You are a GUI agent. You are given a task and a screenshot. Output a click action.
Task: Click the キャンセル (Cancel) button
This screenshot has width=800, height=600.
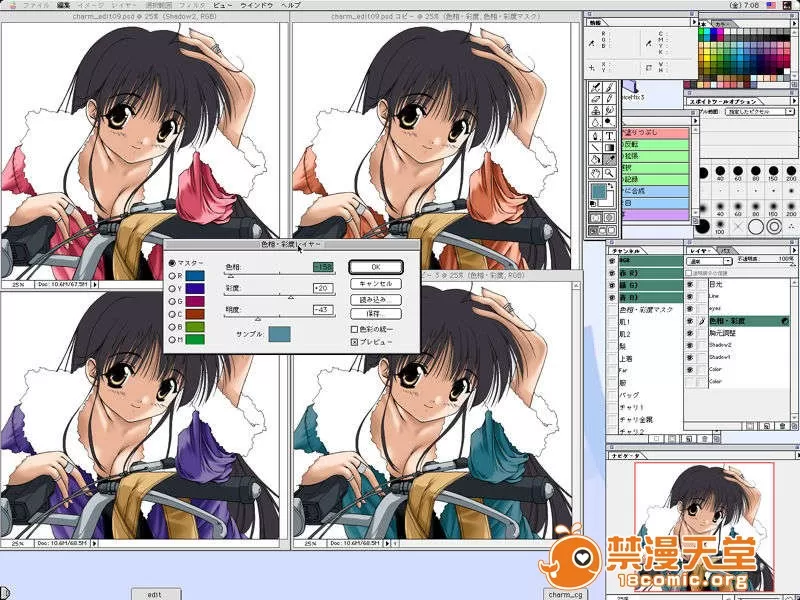[x=375, y=284]
